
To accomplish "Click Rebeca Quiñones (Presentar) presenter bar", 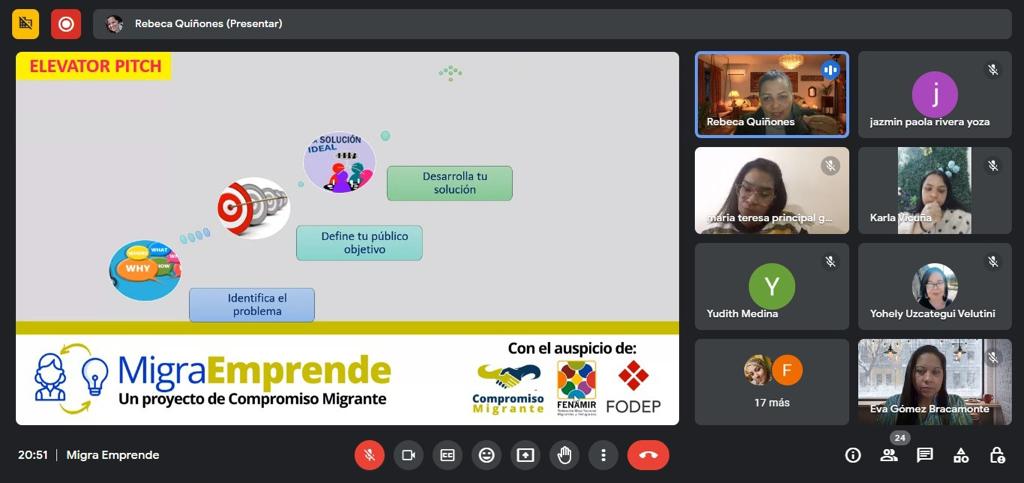I will 552,24.
